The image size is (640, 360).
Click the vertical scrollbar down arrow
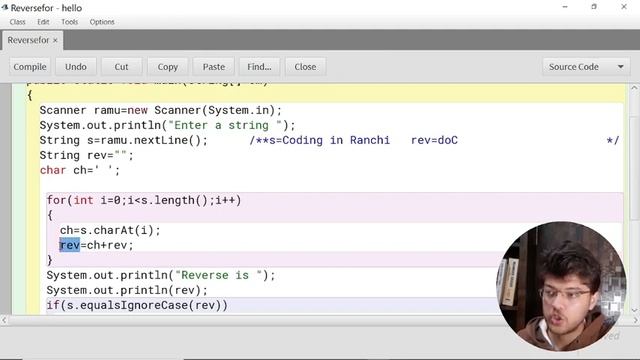(x=634, y=310)
